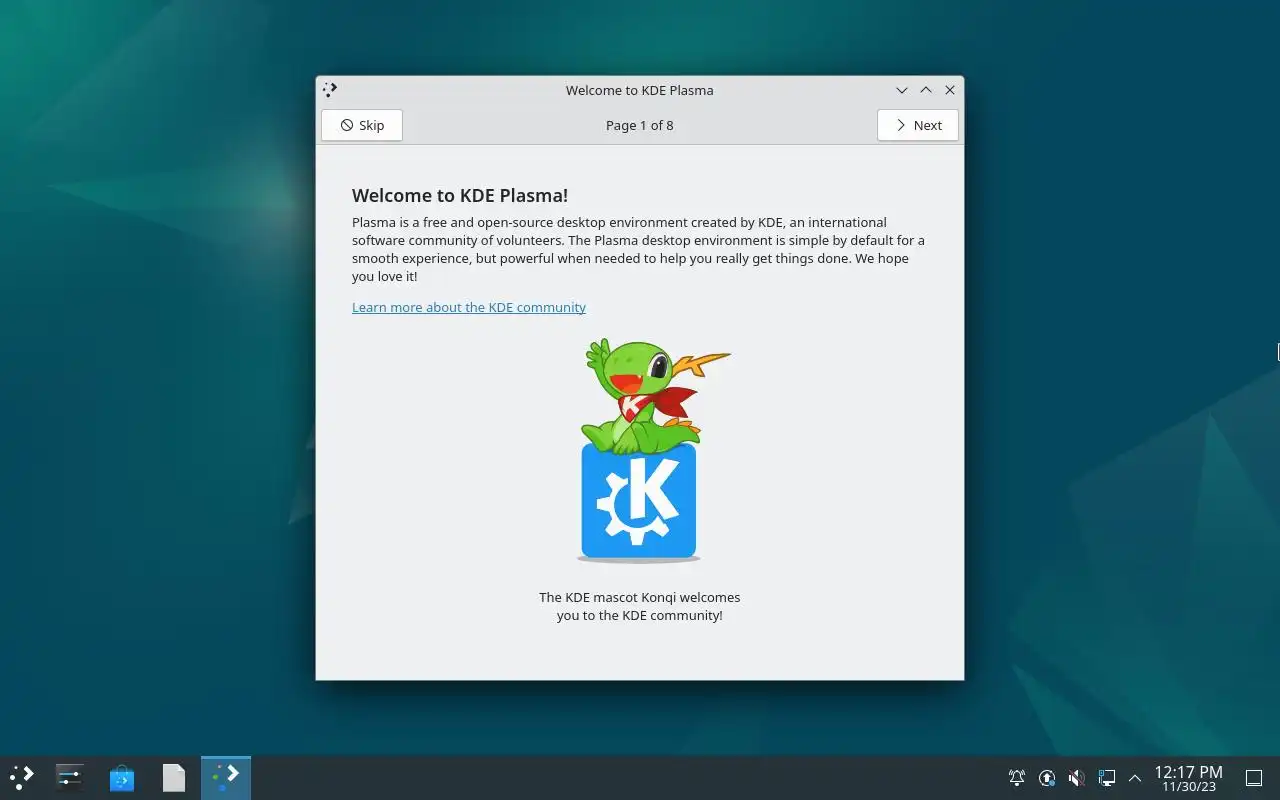
Task: Maximize the Welcome to KDE Plasma window
Action: (926, 90)
